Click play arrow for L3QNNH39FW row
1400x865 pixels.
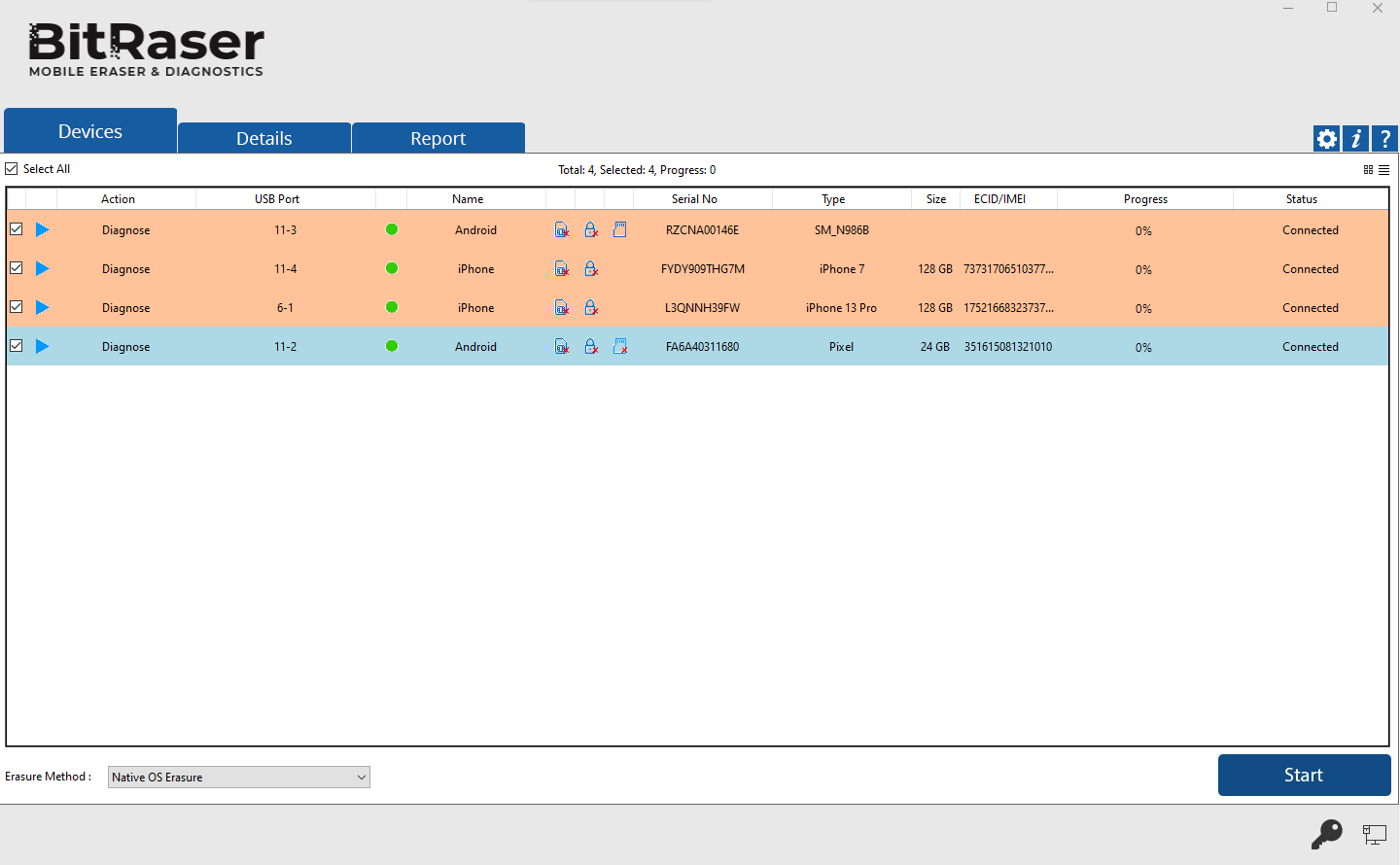pyautogui.click(x=43, y=308)
